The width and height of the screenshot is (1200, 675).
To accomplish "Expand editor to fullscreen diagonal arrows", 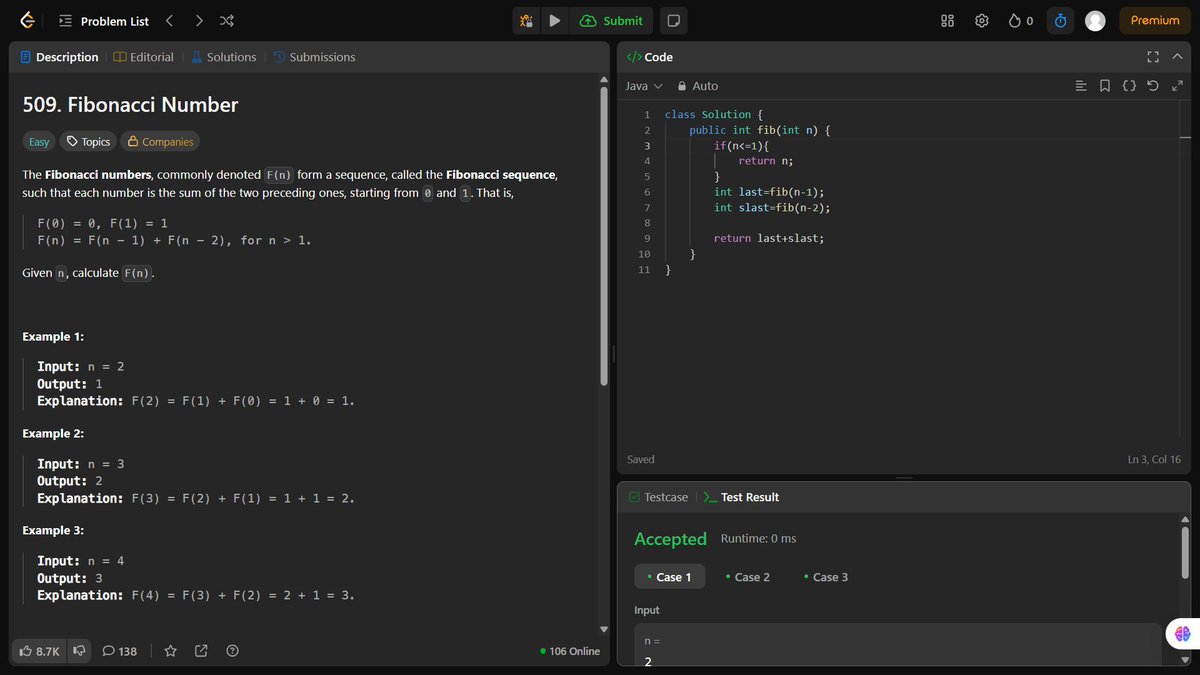I will (1177, 86).
